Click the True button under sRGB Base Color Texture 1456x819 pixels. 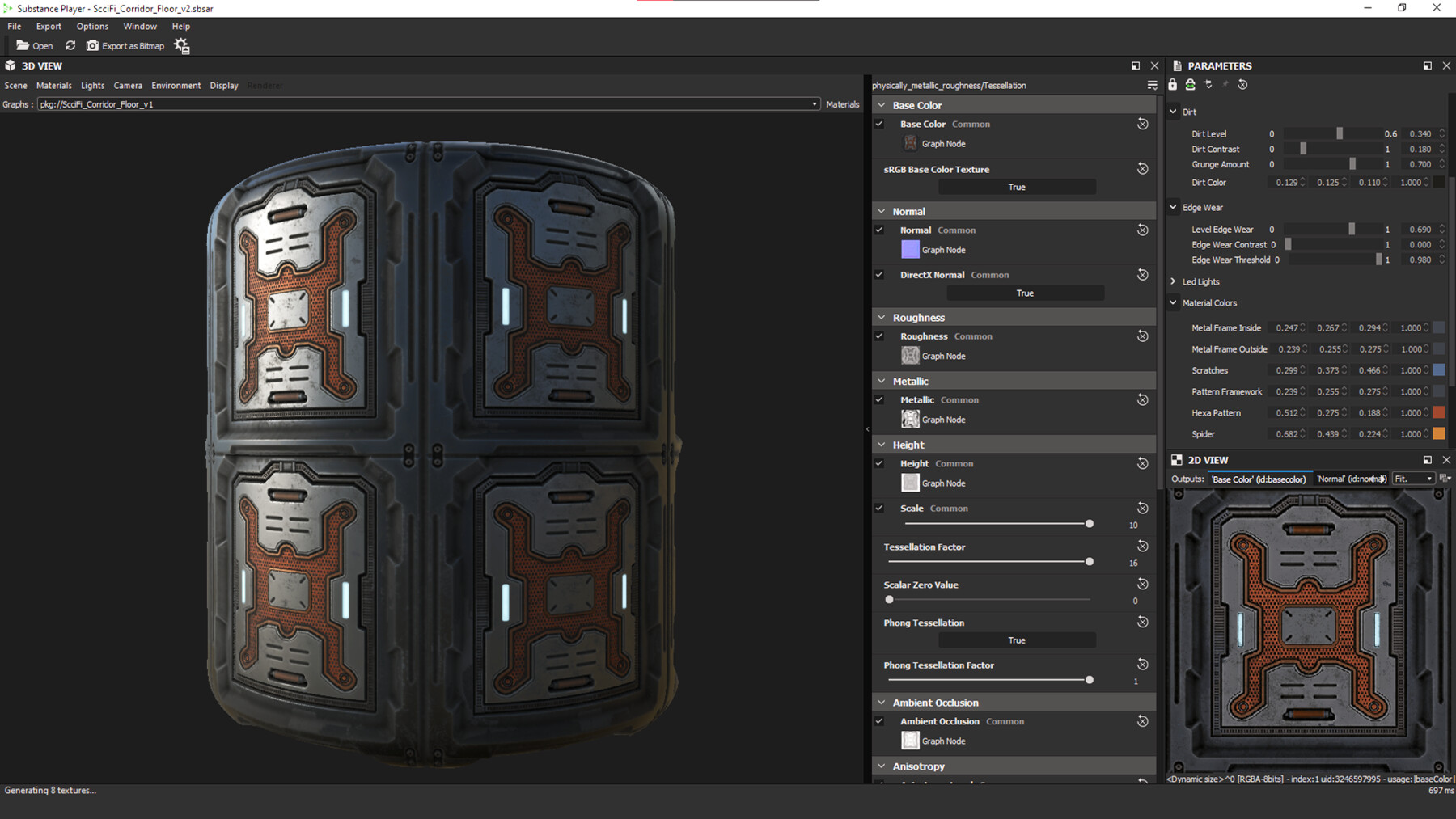coord(1017,187)
